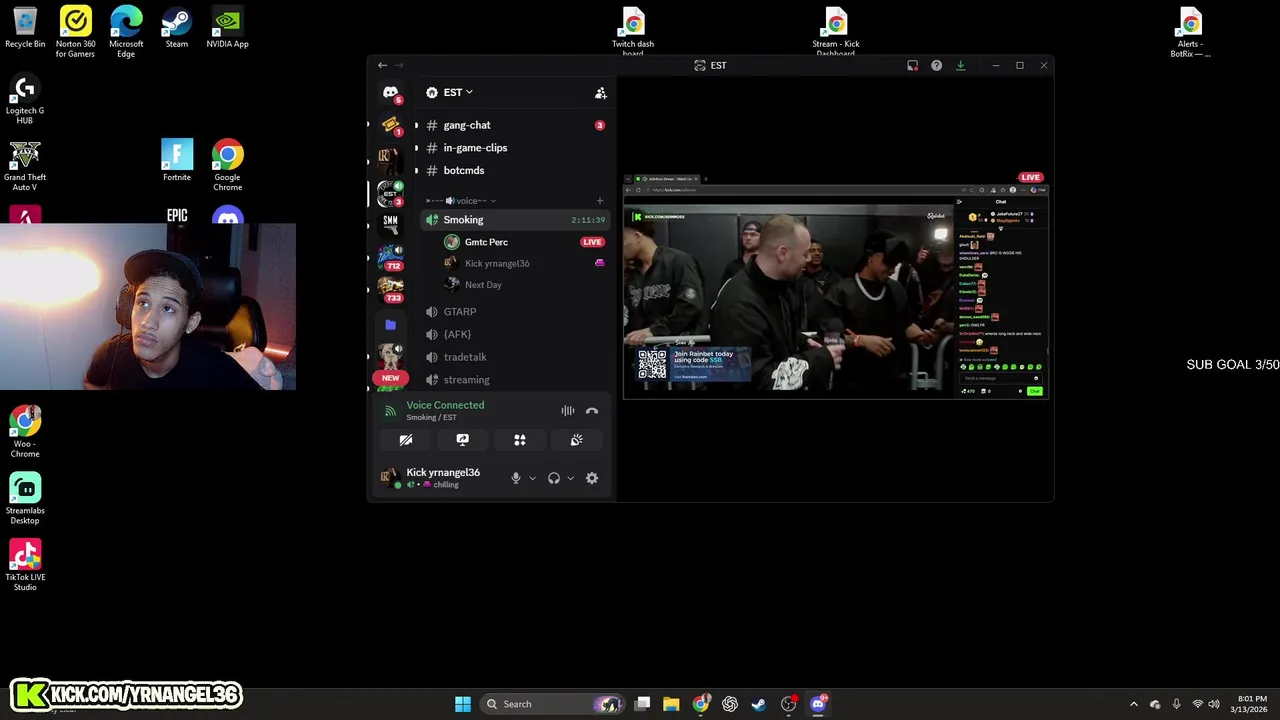Invite people to EST server icon
The image size is (1280, 720).
coord(601,93)
